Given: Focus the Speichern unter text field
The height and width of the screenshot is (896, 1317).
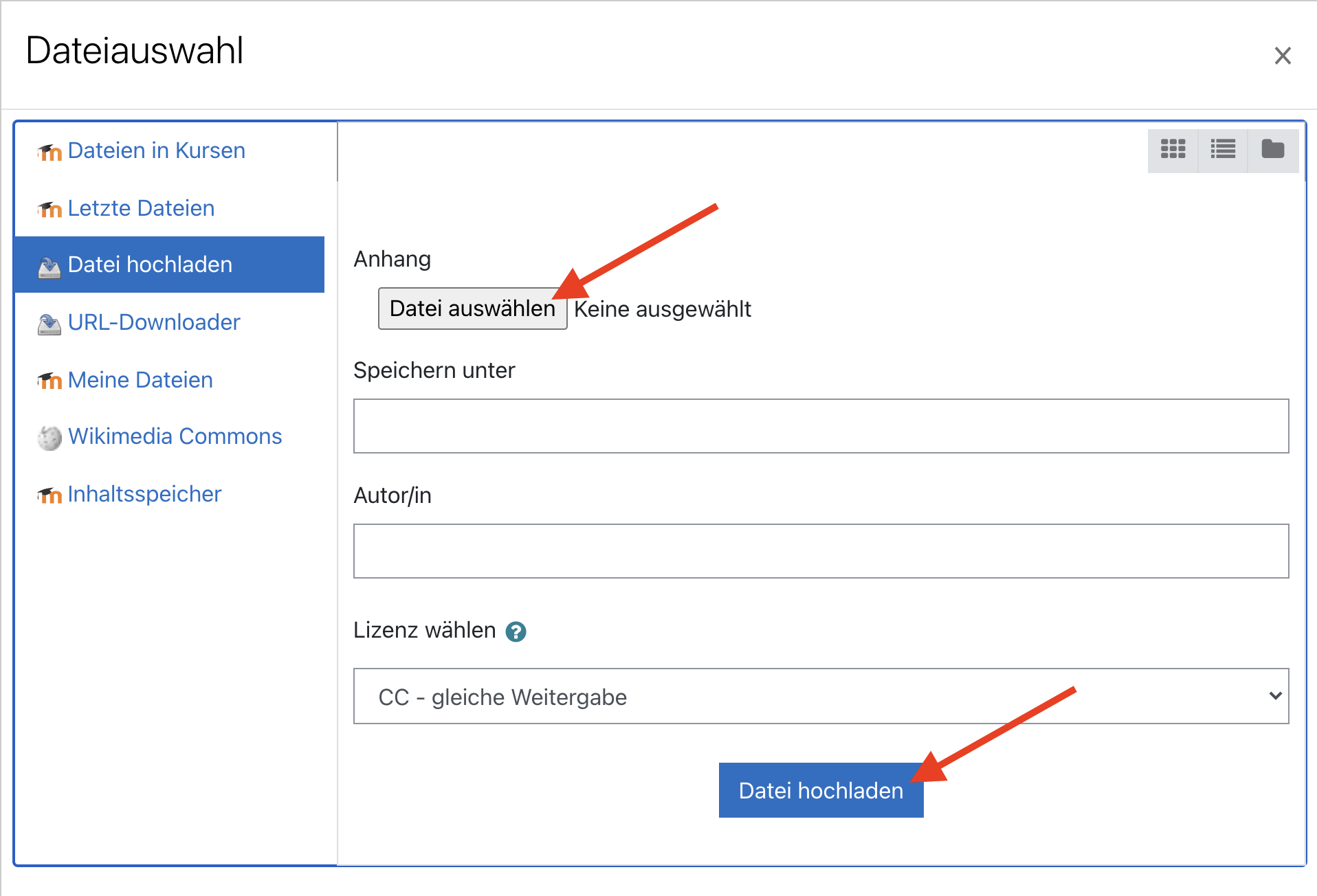Looking at the screenshot, I should coord(820,426).
